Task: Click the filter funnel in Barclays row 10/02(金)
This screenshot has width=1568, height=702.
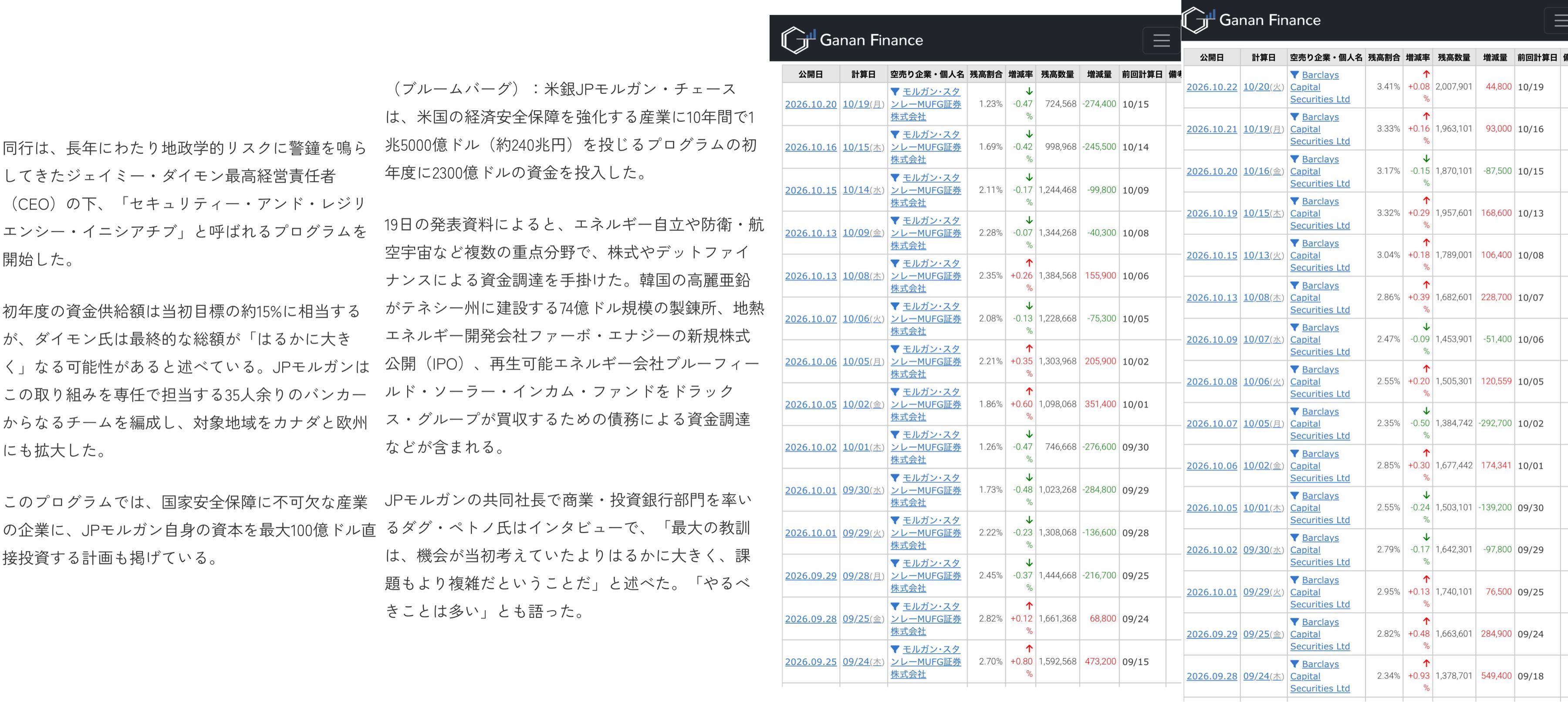Action: click(1295, 454)
